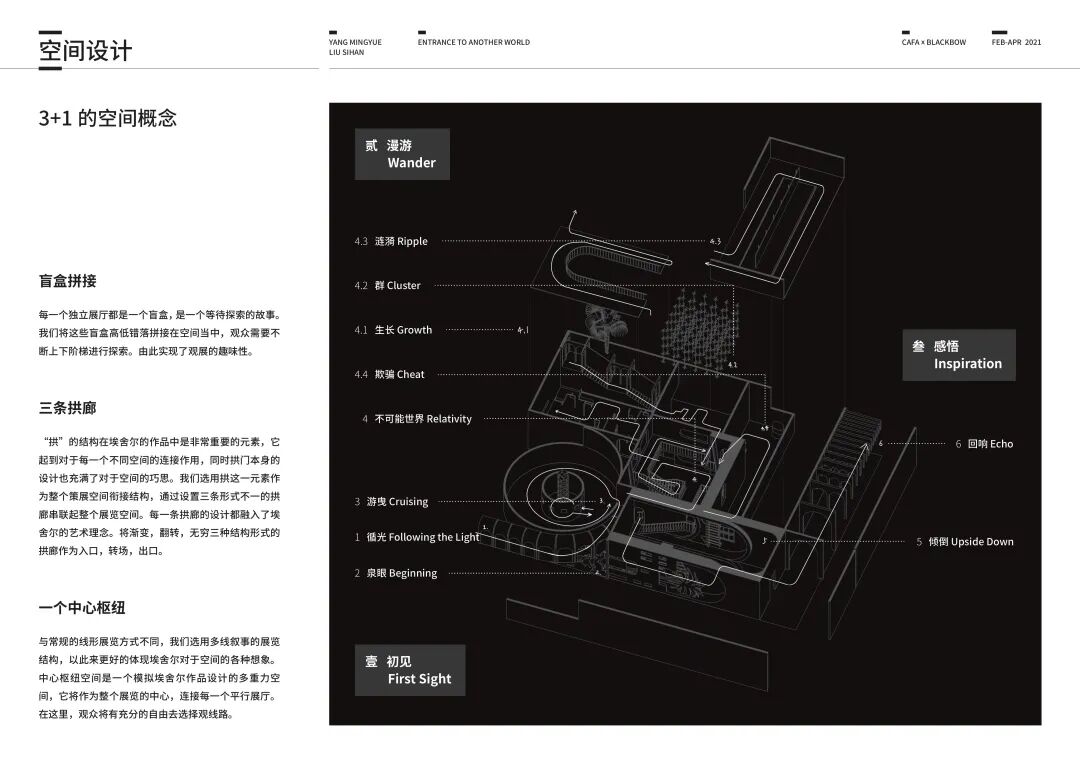Select the 三条拱廊 section heading

click(68, 408)
